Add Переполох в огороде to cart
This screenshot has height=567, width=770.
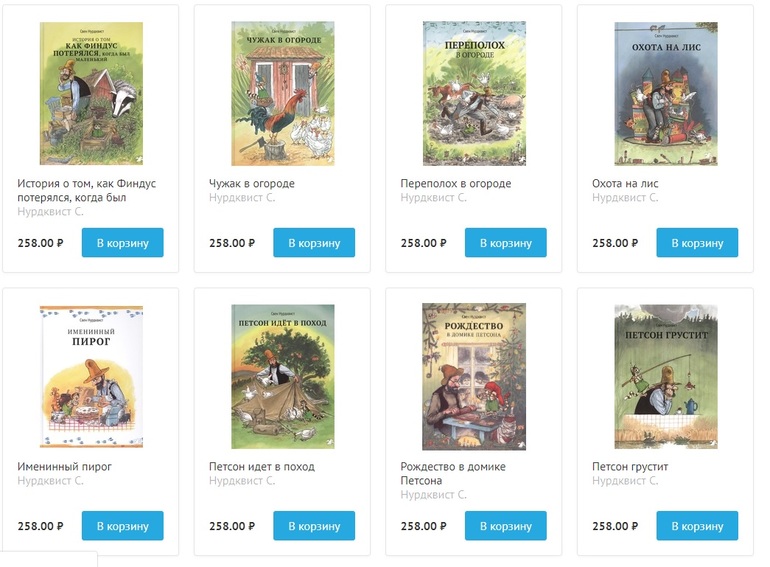pyautogui.click(x=506, y=243)
